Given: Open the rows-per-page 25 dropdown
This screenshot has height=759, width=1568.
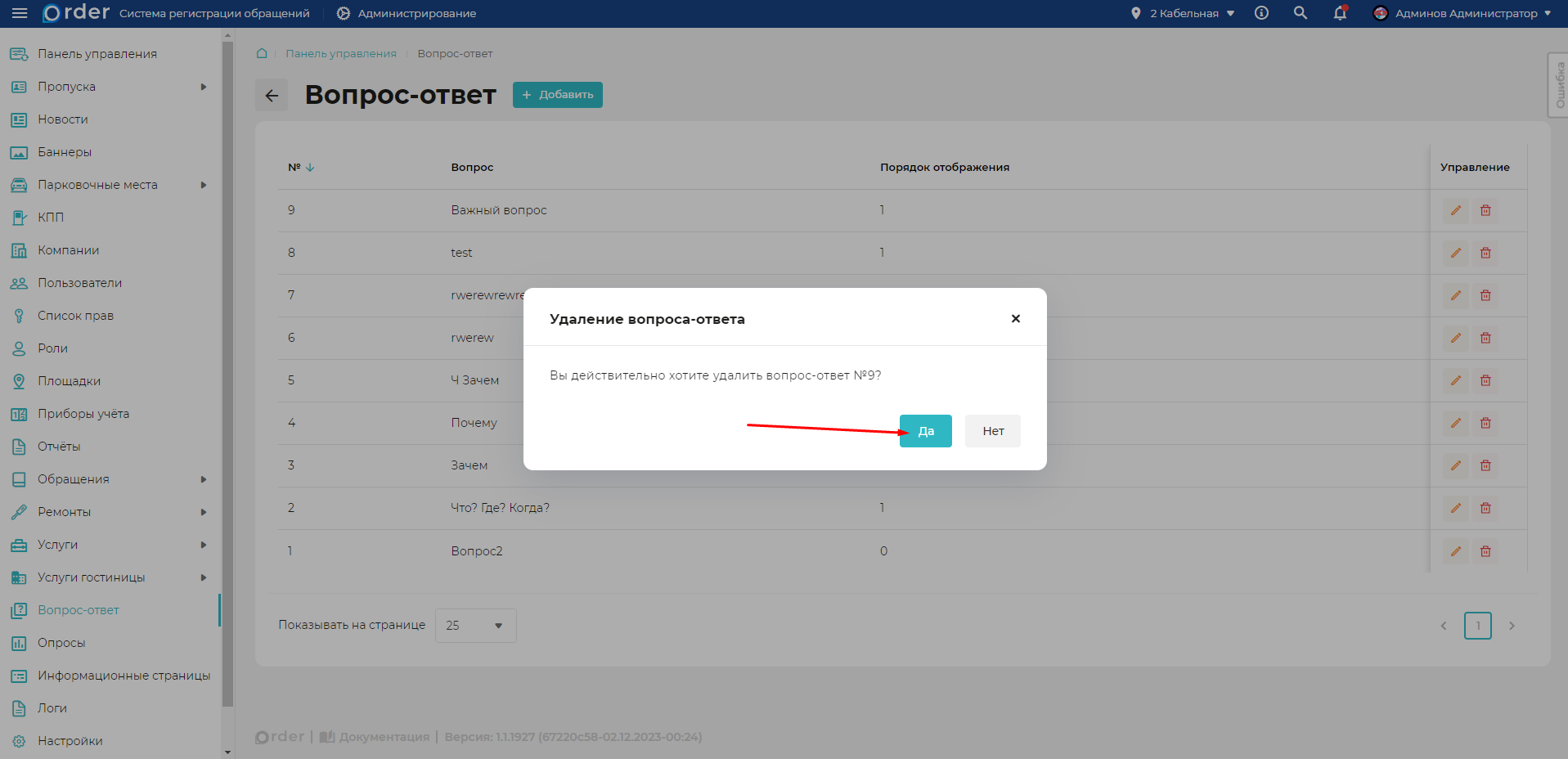Looking at the screenshot, I should click(475, 626).
